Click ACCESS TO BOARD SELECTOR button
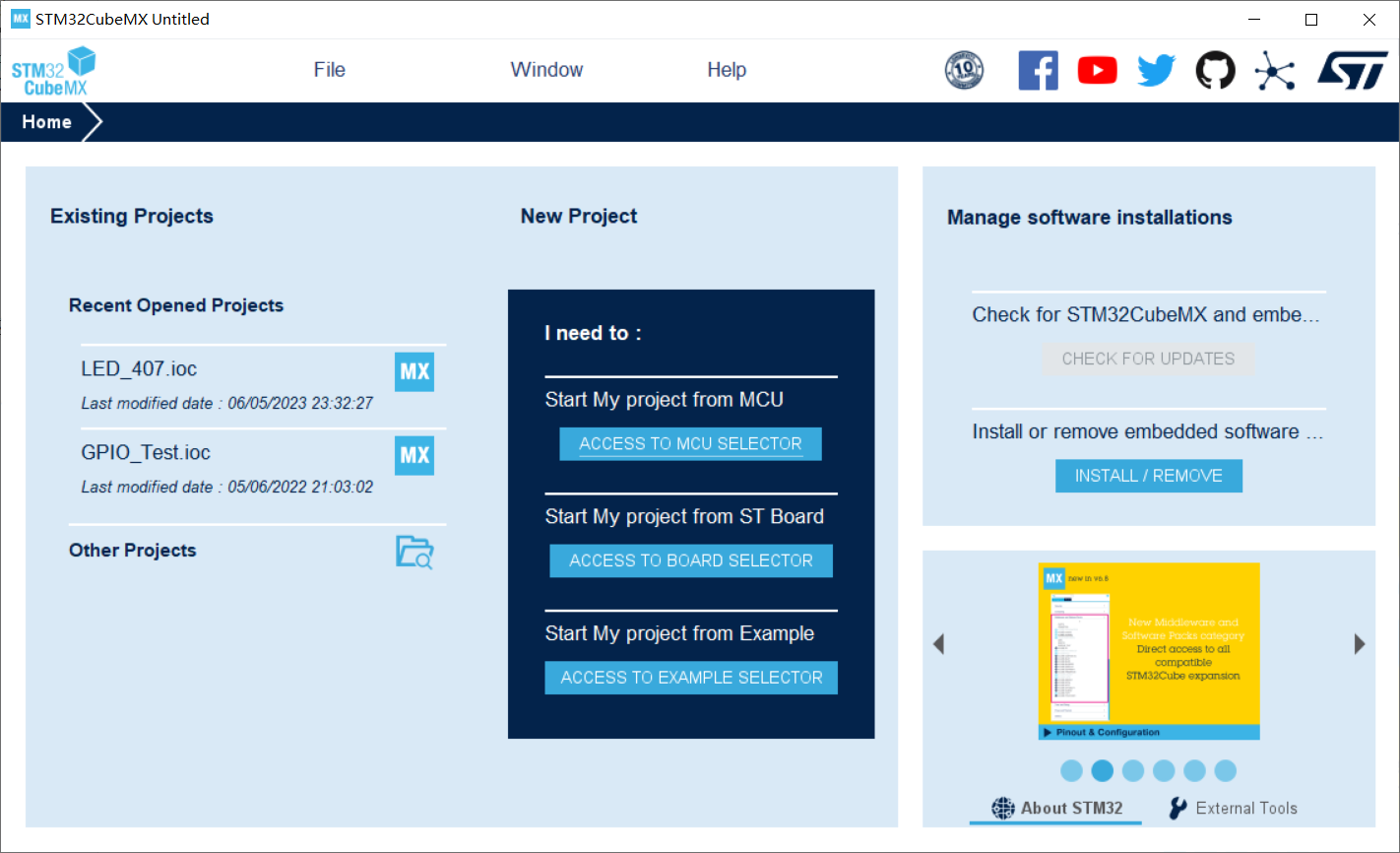The height and width of the screenshot is (853, 1400). click(x=691, y=560)
